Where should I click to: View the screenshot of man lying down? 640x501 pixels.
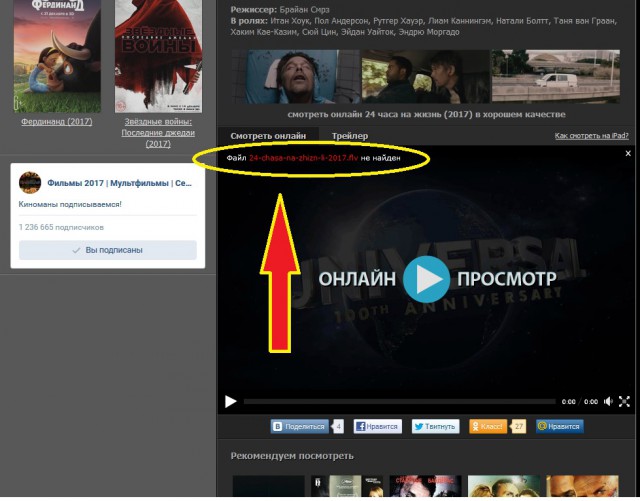[296, 76]
